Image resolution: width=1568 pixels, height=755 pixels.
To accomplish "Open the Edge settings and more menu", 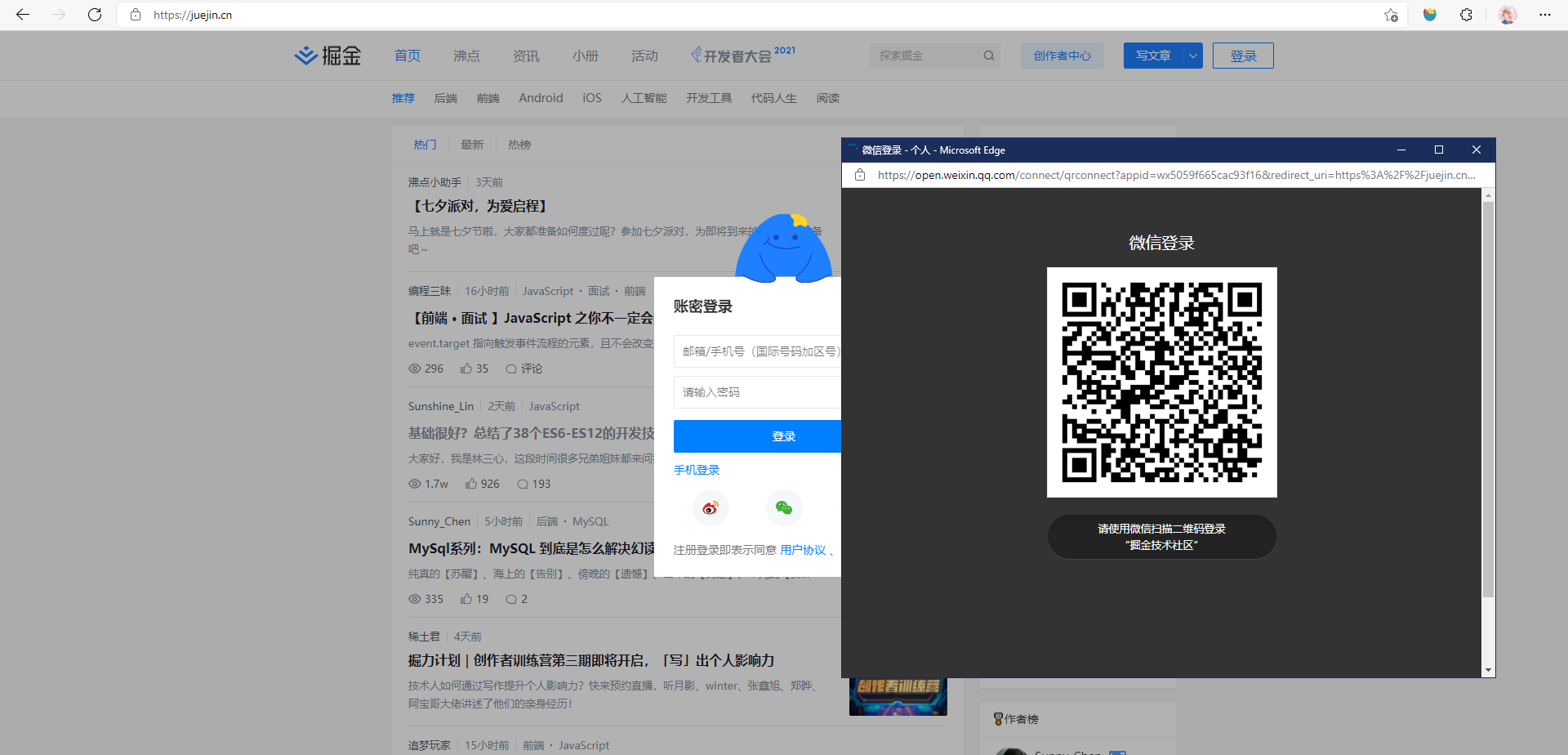I will point(1544,15).
